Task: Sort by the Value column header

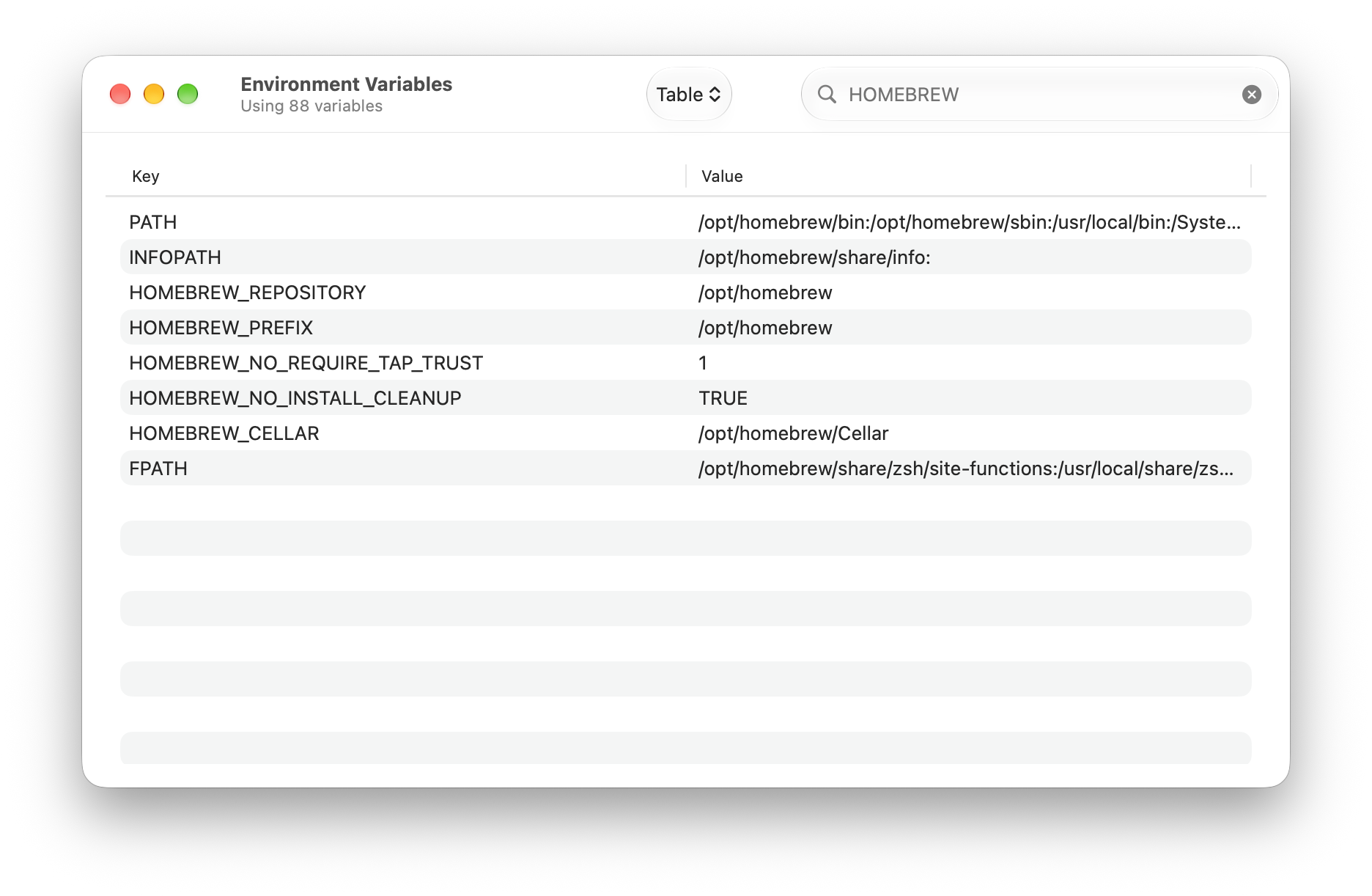Action: click(x=722, y=176)
